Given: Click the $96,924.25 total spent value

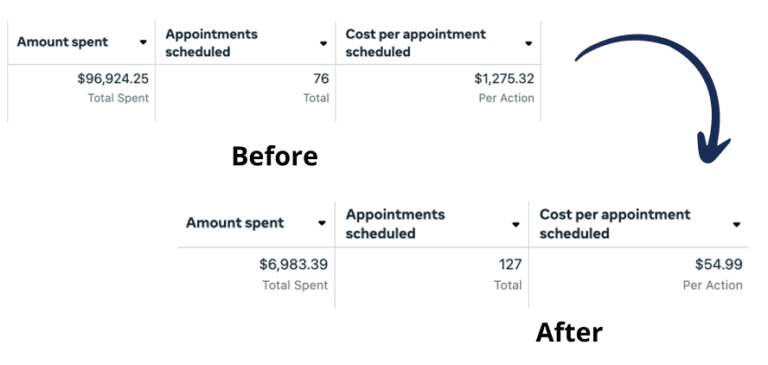Looking at the screenshot, I should point(113,79).
